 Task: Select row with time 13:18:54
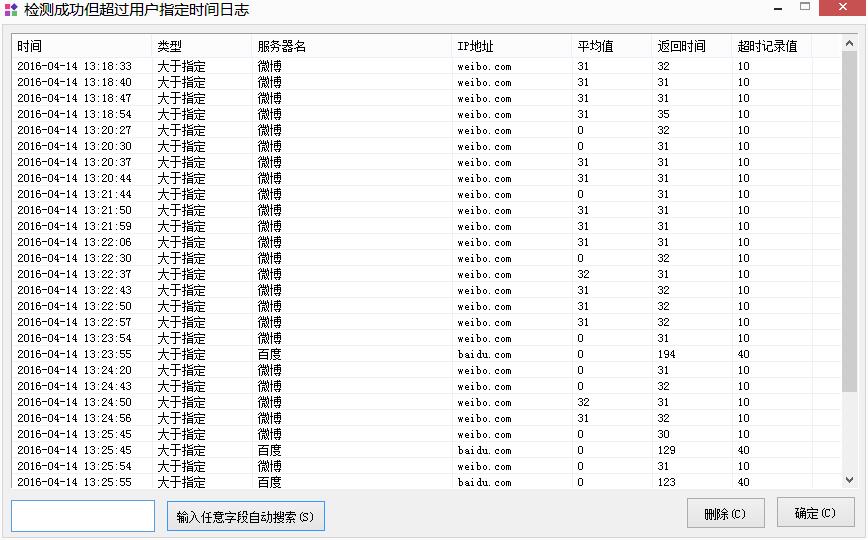[x=426, y=114]
